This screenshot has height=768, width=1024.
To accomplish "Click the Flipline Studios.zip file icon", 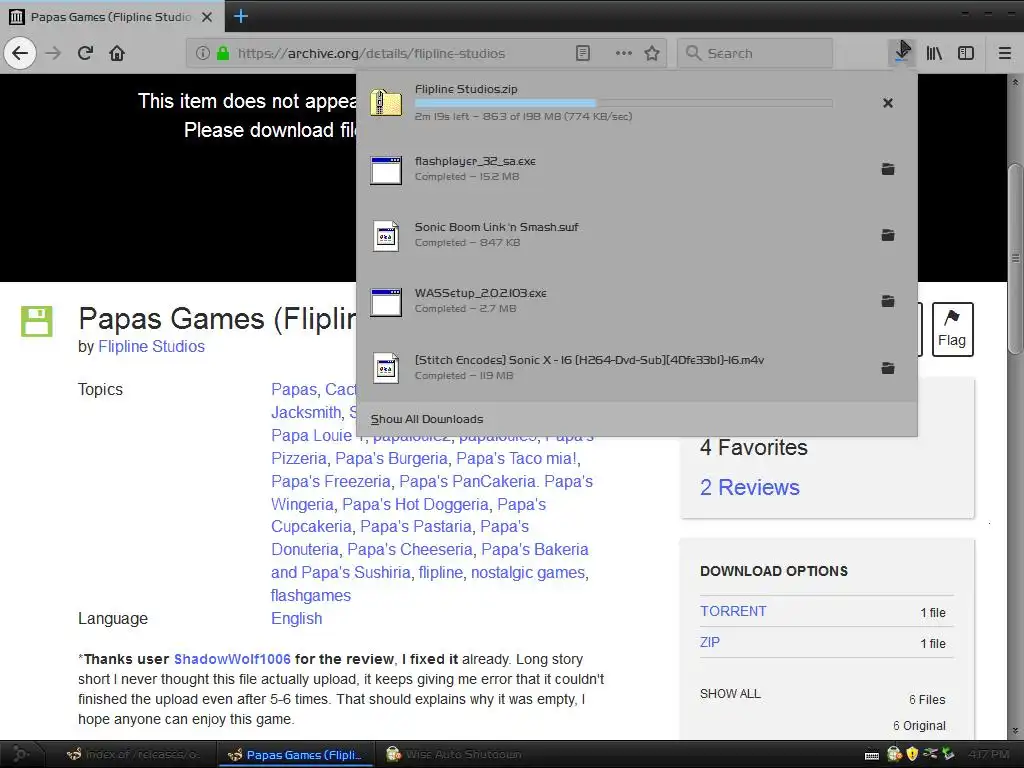I will click(x=386, y=103).
